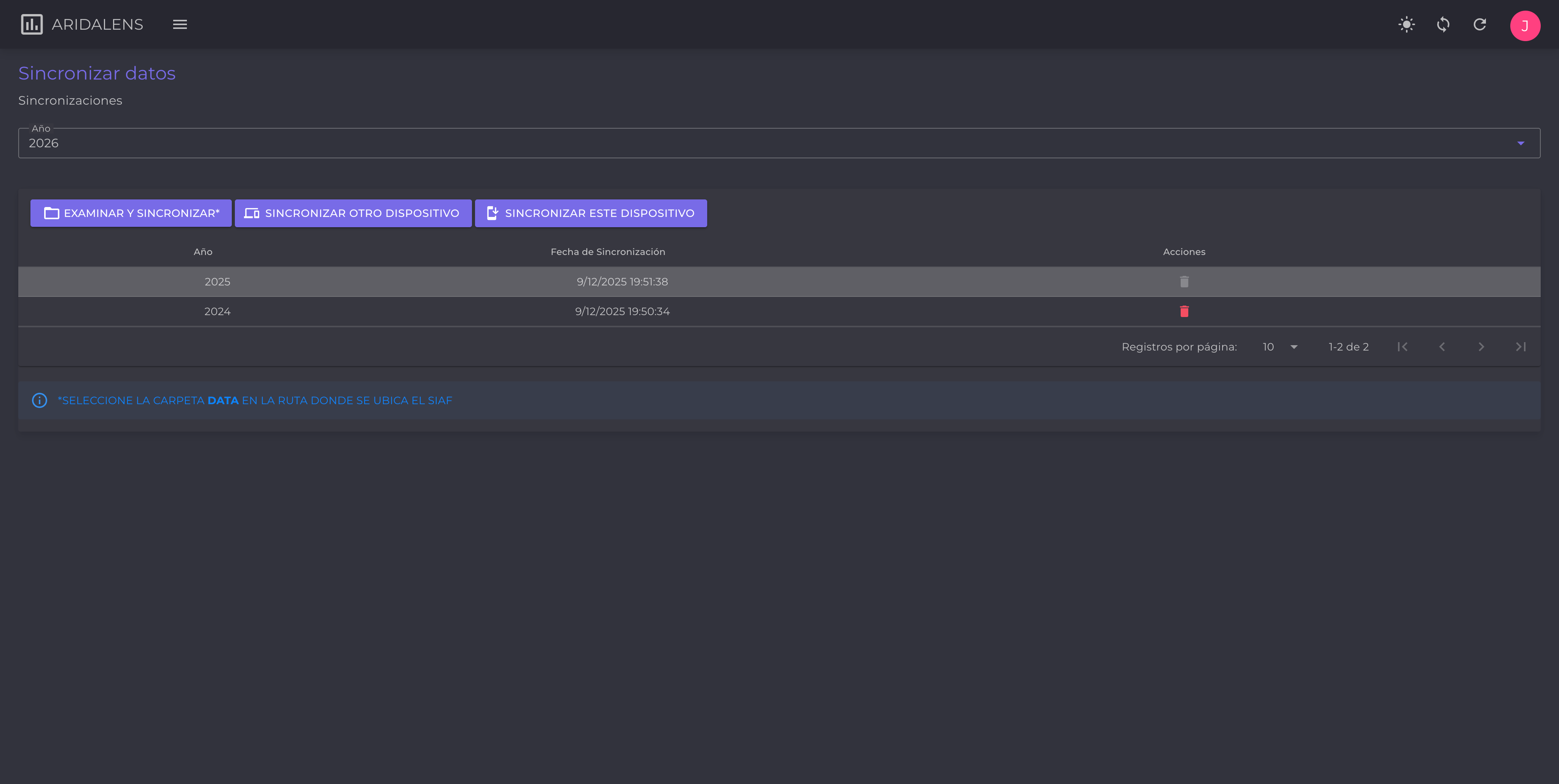Viewport: 1559px width, 784px height.
Task: Delete the 2024 synchronization with red trash
Action: 1184,312
